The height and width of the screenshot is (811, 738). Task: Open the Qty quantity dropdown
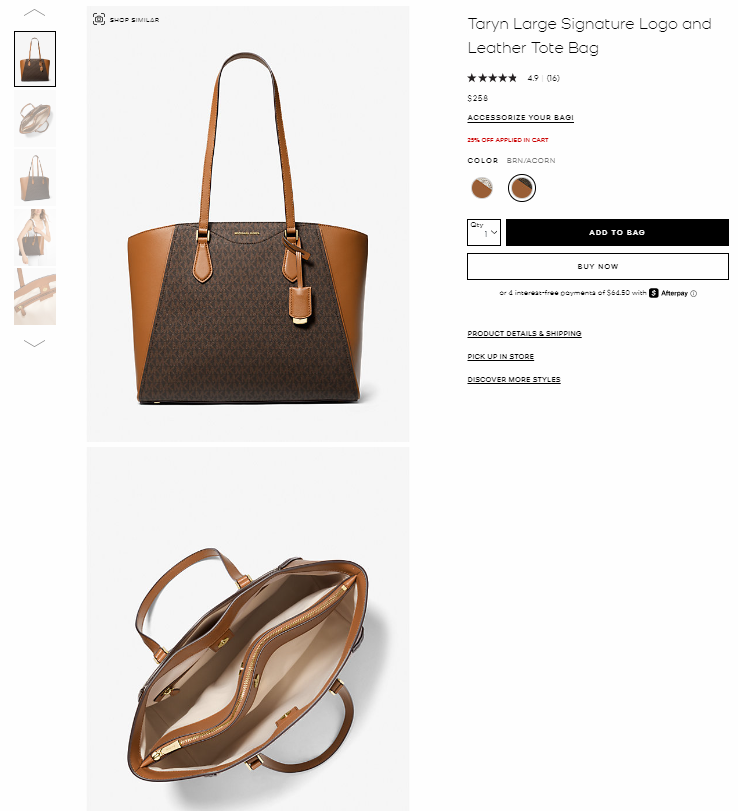(x=484, y=232)
